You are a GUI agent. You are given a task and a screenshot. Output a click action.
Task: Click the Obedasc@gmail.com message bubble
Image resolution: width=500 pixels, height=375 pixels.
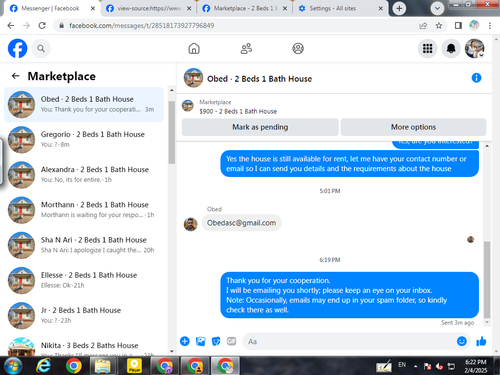coord(241,223)
